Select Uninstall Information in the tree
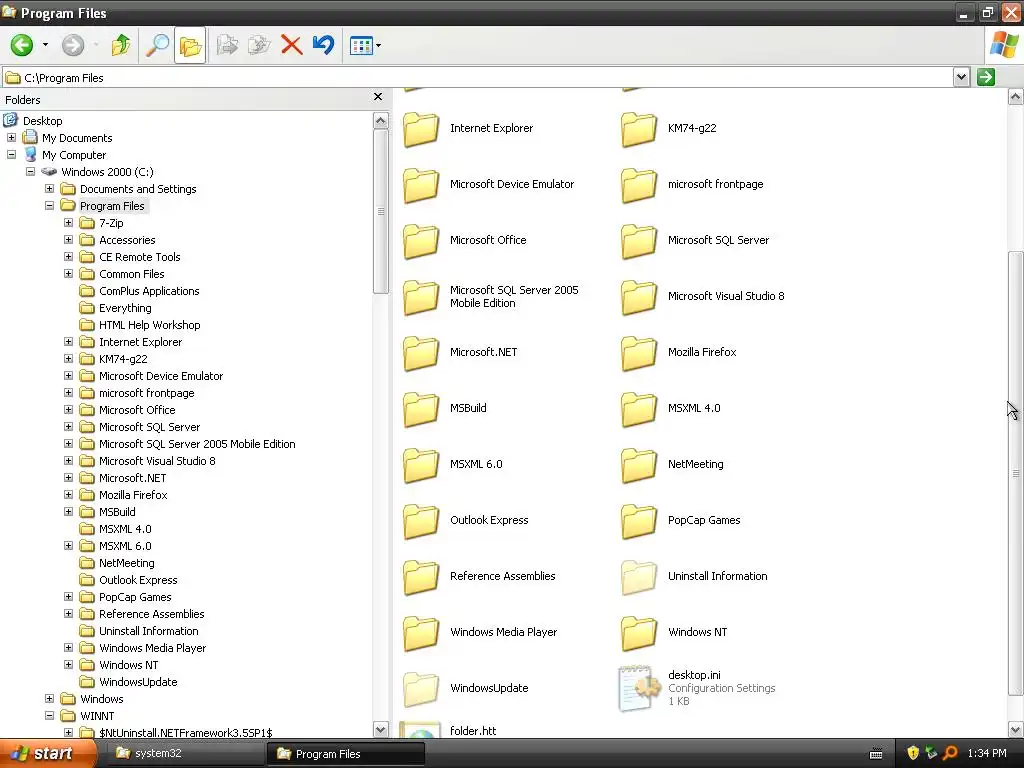Screen dimensions: 1024x768 (148, 631)
